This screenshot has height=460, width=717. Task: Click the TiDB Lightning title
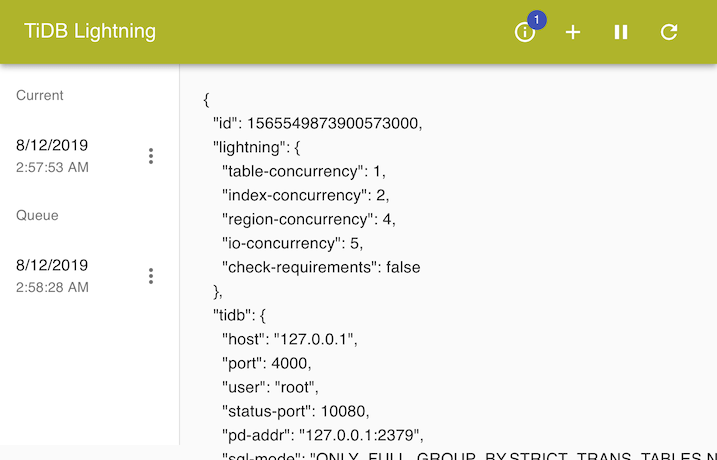pos(90,31)
